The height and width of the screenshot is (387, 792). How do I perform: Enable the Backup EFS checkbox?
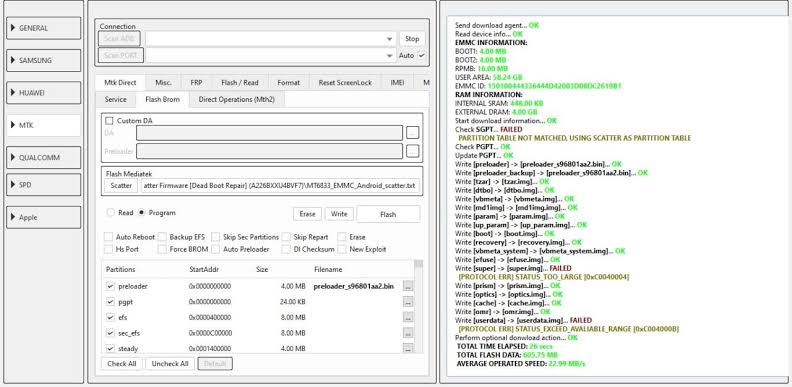click(162, 237)
